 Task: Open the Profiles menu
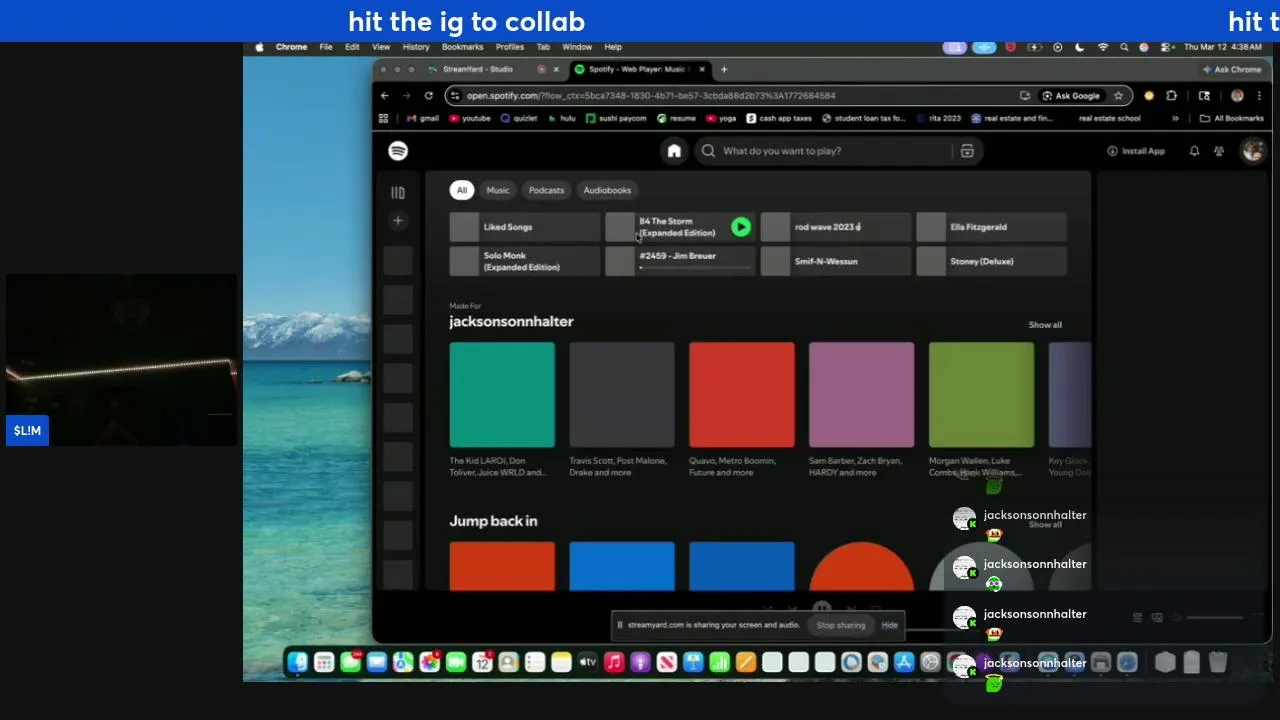click(x=510, y=47)
